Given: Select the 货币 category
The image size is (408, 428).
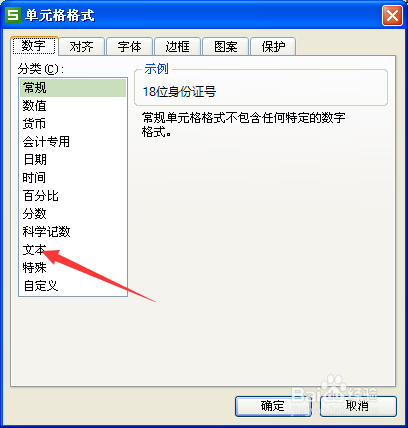Looking at the screenshot, I should click(x=73, y=124).
